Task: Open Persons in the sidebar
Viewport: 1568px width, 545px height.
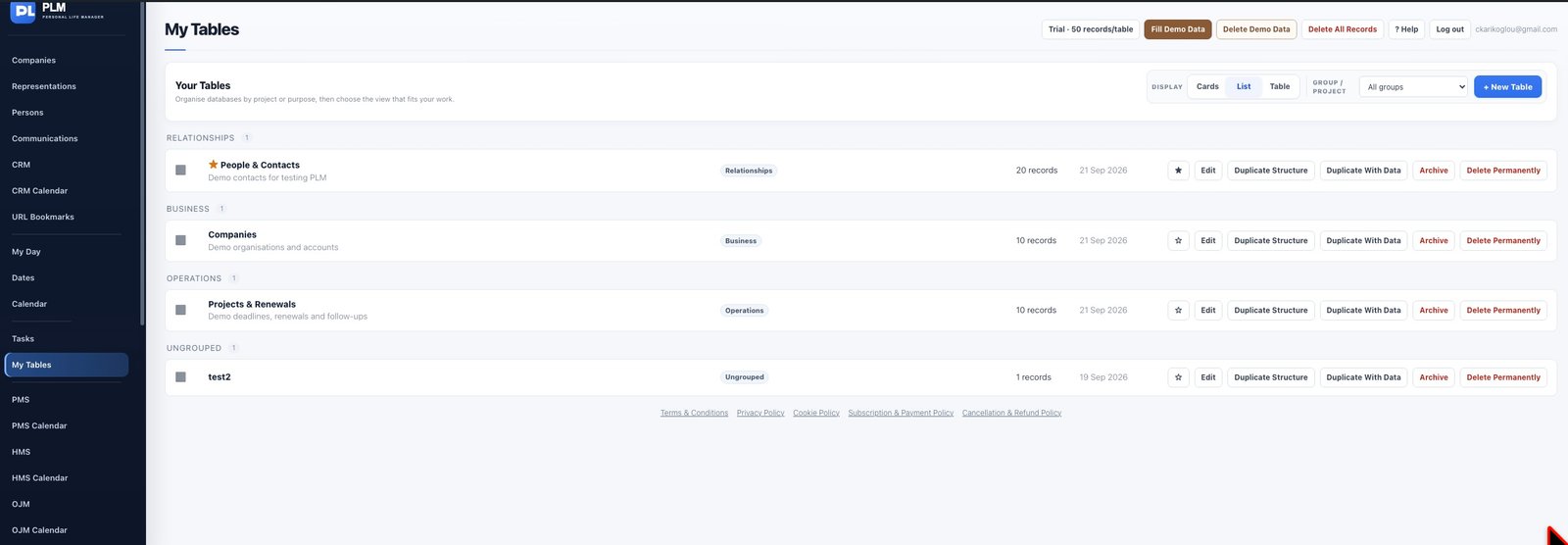Action: (x=27, y=113)
